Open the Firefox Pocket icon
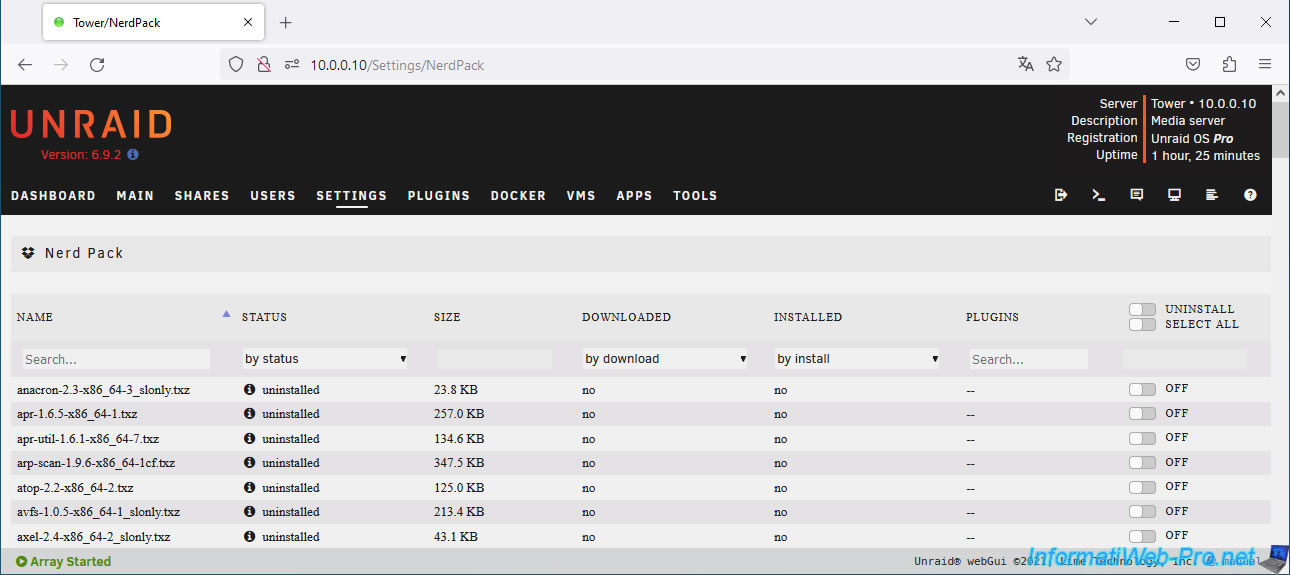 1193,64
